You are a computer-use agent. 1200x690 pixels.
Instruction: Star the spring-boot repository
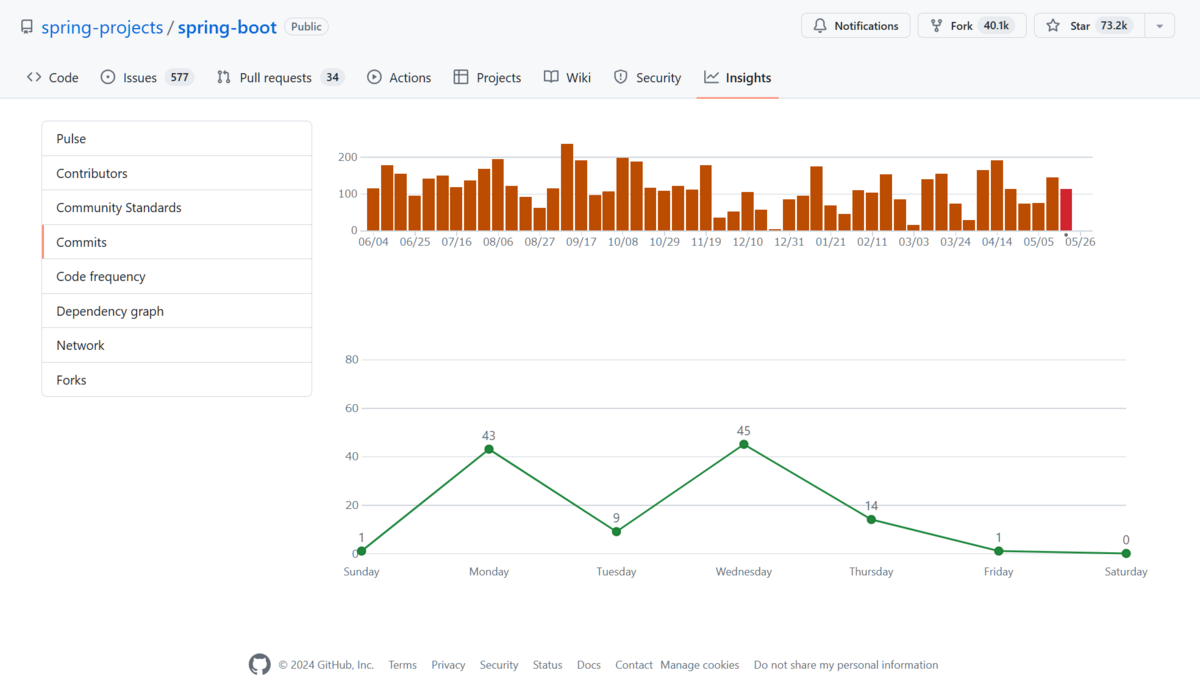(x=1090, y=26)
